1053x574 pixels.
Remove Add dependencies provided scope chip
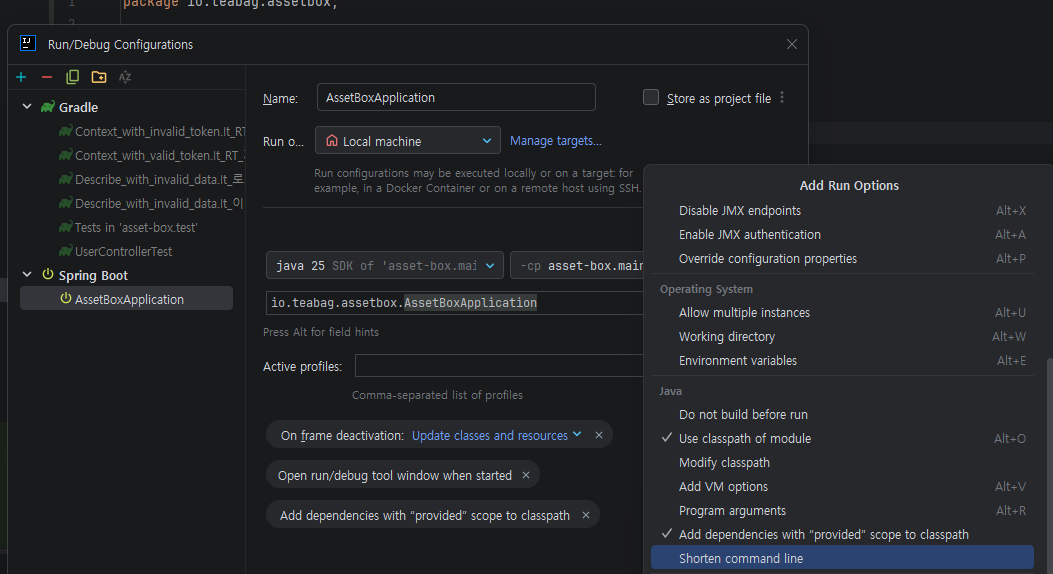click(586, 515)
